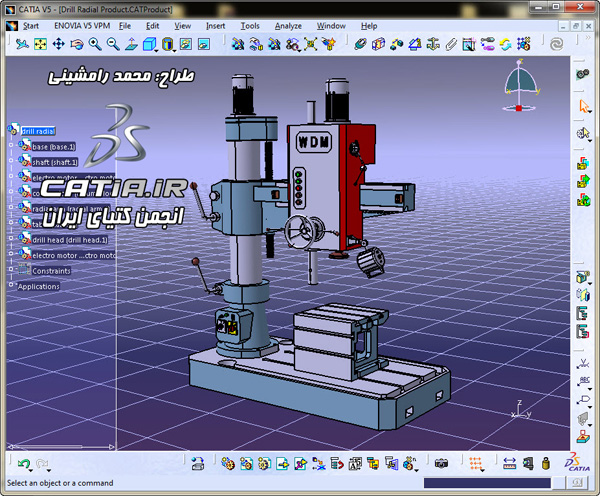Activate the Fly Mode airplane icon
Screen dimensions: 600x496
point(22,44)
